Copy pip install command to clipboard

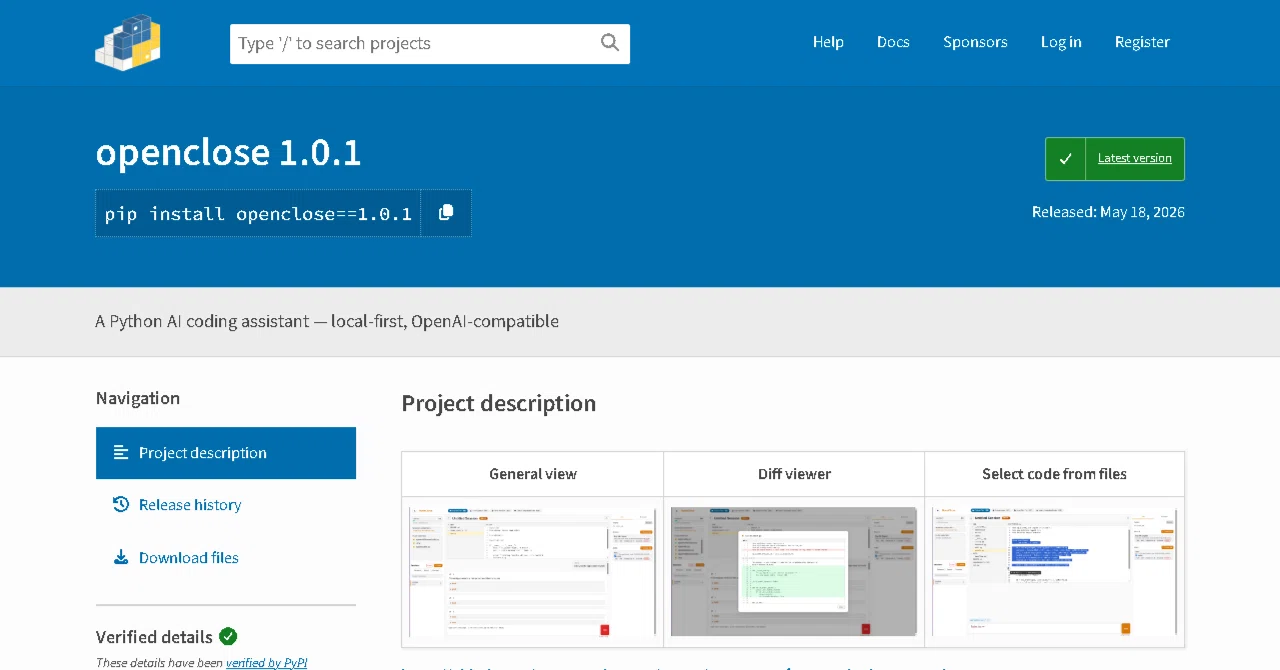tap(446, 213)
